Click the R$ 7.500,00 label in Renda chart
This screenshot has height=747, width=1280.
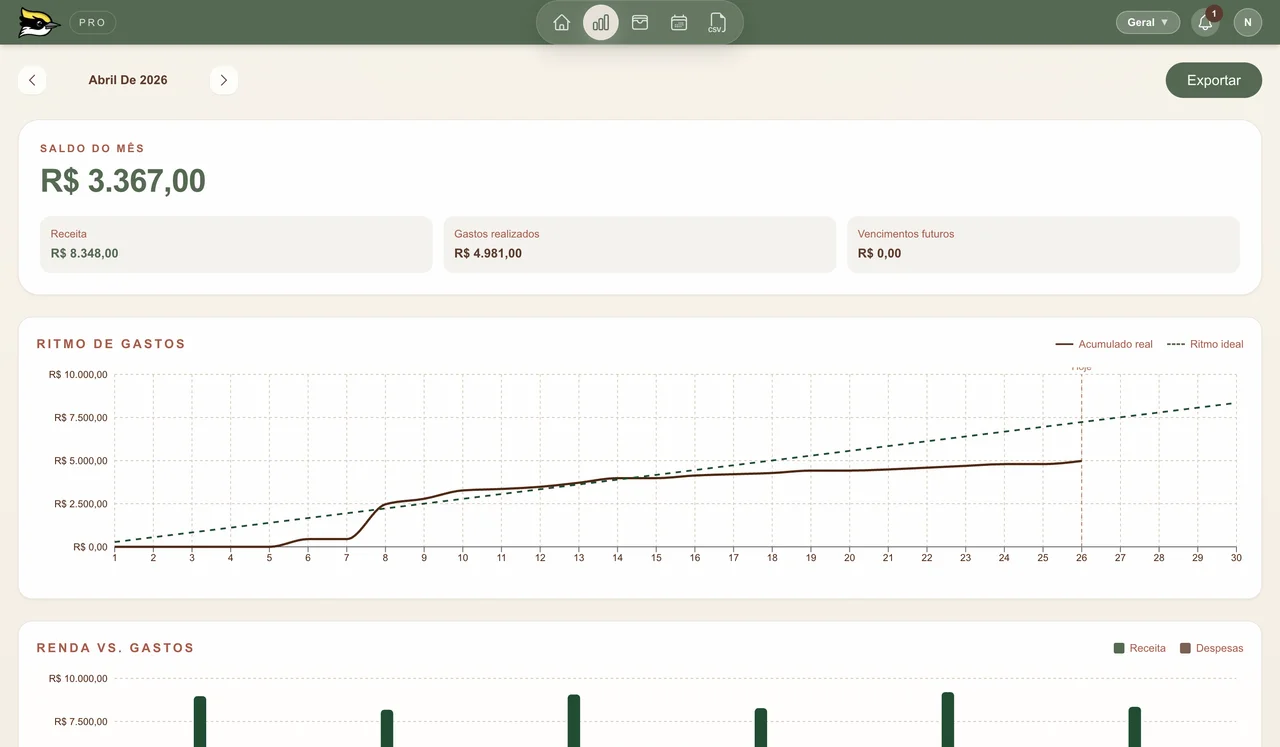[81, 722]
